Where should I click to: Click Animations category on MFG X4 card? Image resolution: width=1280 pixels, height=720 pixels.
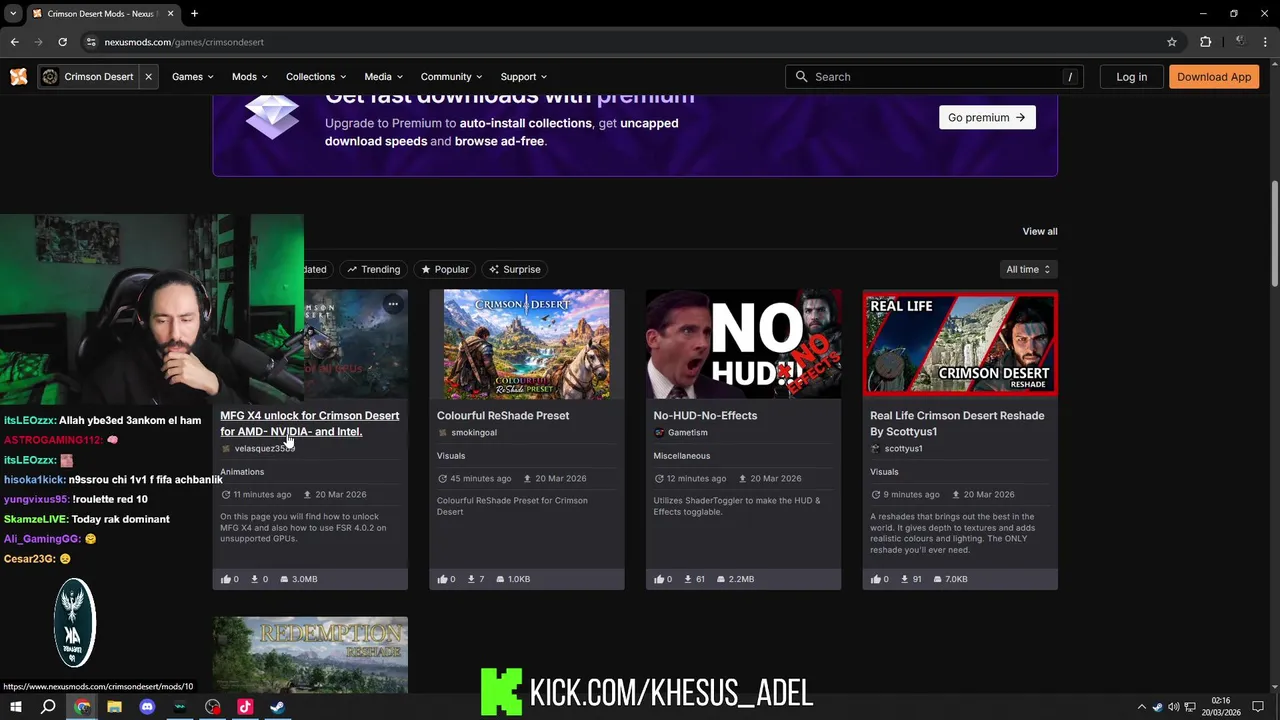click(242, 471)
